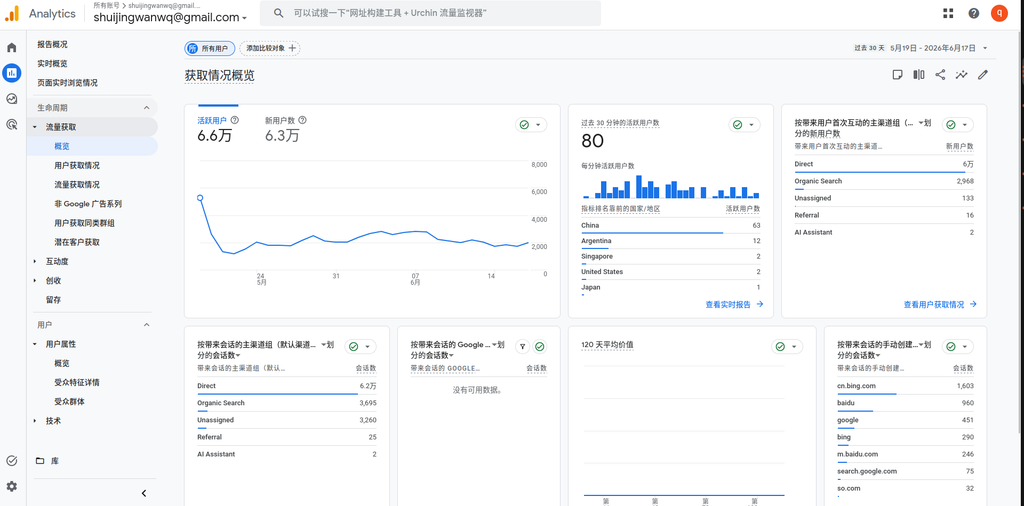1024x506 pixels.
Task: Collapse the 用户 section
Action: pyautogui.click(x=146, y=324)
